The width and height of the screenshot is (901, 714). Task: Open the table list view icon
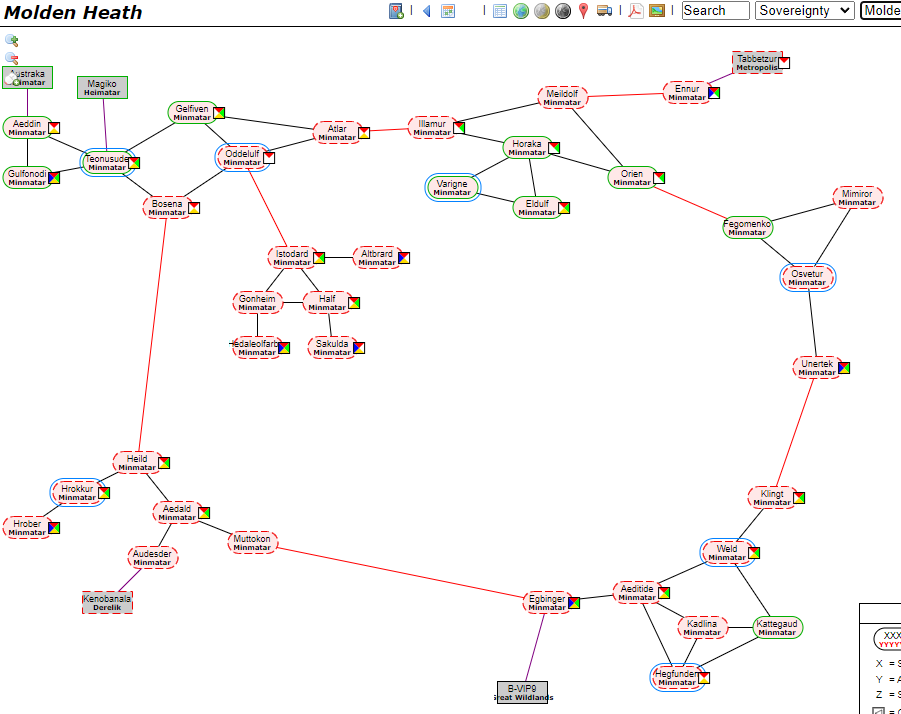[x=500, y=11]
